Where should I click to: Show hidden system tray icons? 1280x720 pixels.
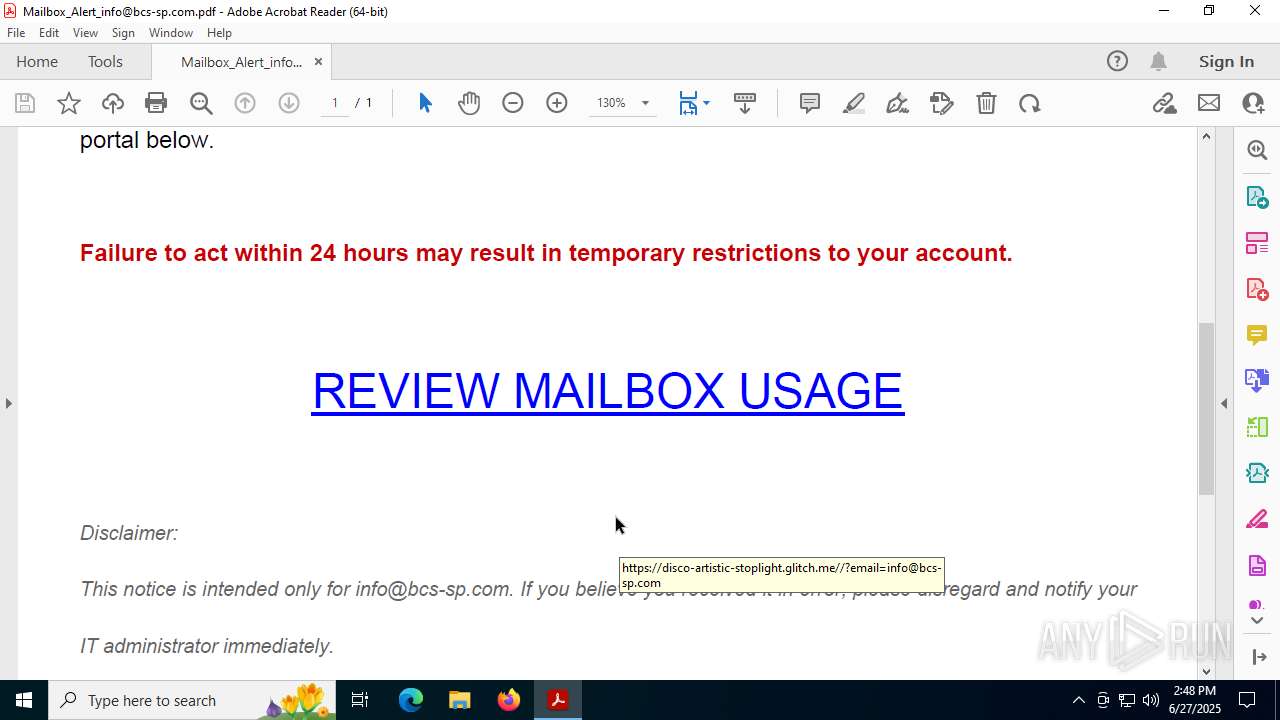tap(1078, 700)
